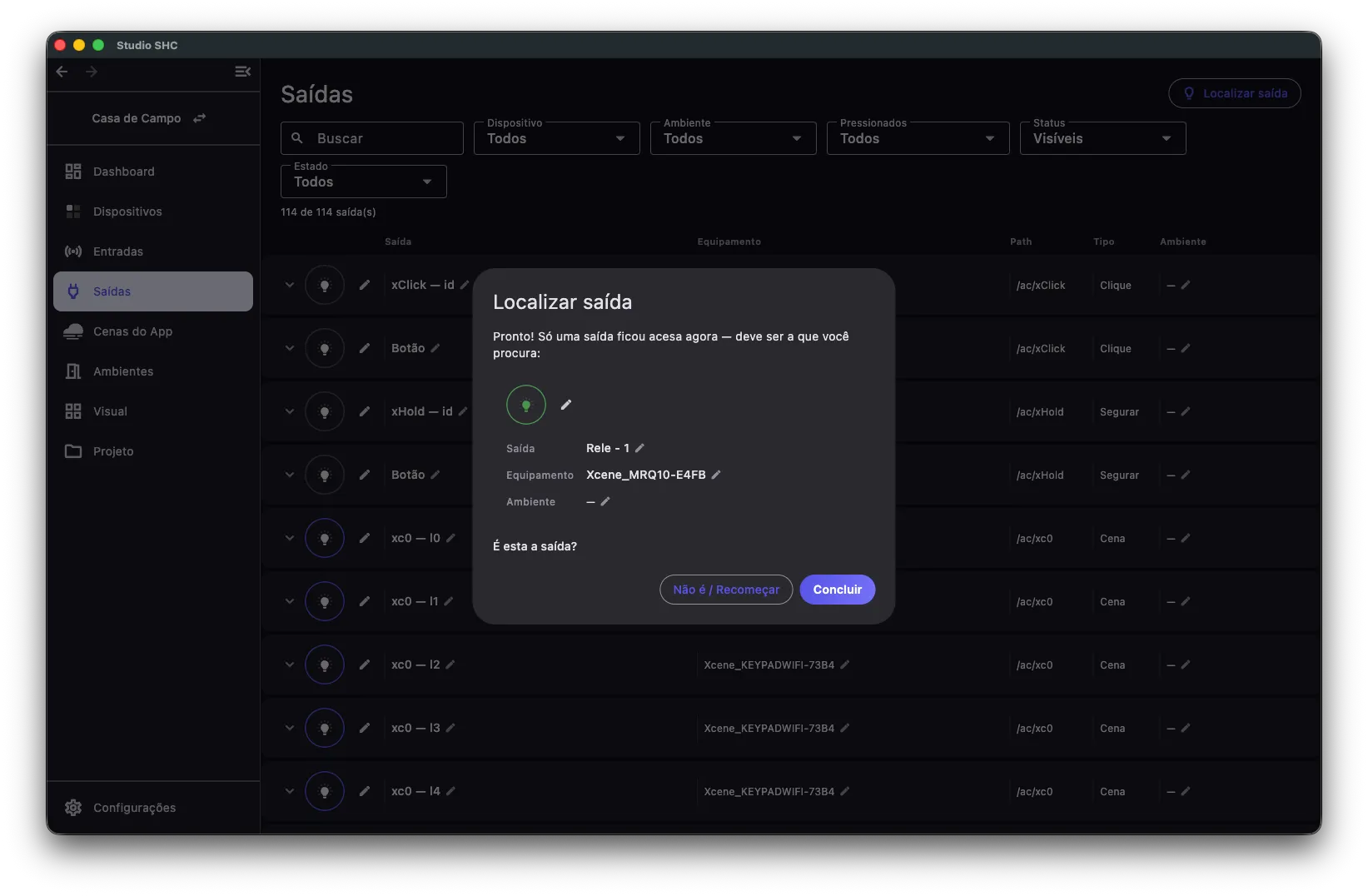Click the Ambiente edit pencil in dialog

[605, 501]
